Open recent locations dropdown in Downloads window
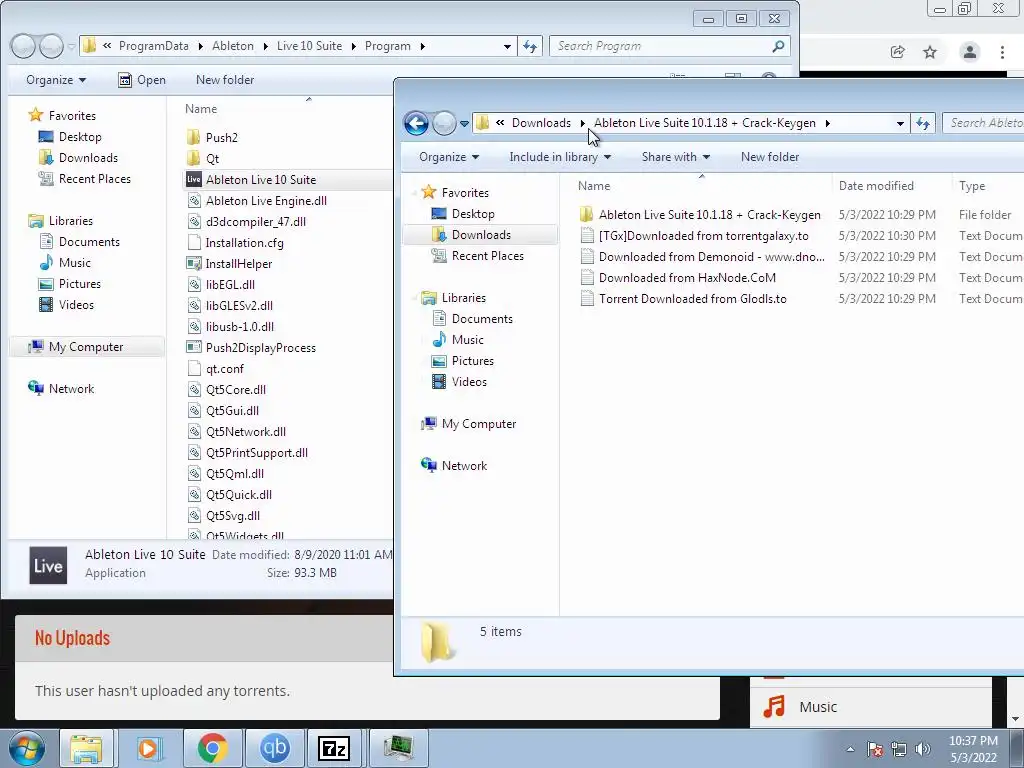Viewport: 1024px width, 768px height. click(464, 123)
